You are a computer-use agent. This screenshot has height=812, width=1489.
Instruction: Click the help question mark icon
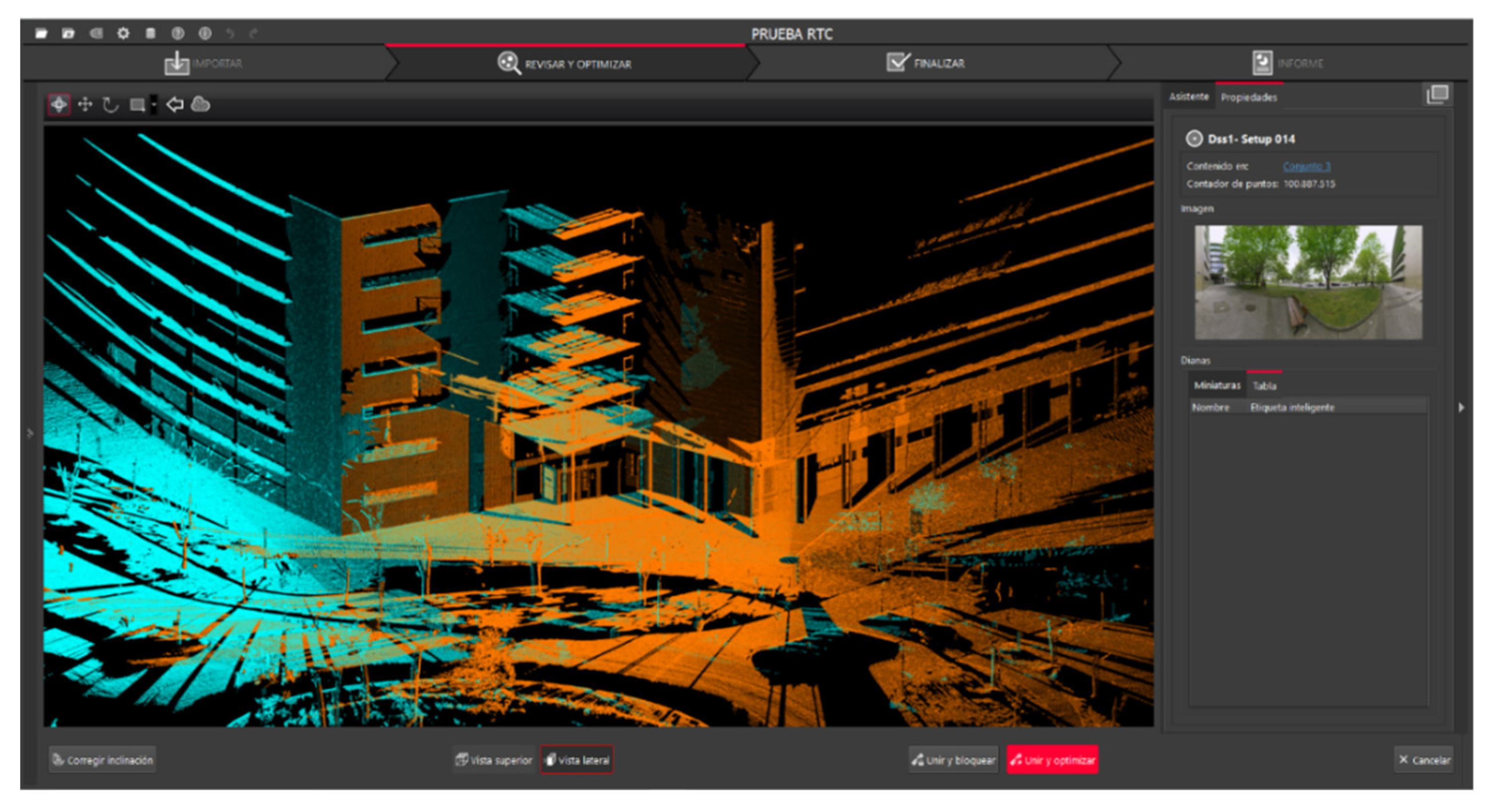point(178,34)
